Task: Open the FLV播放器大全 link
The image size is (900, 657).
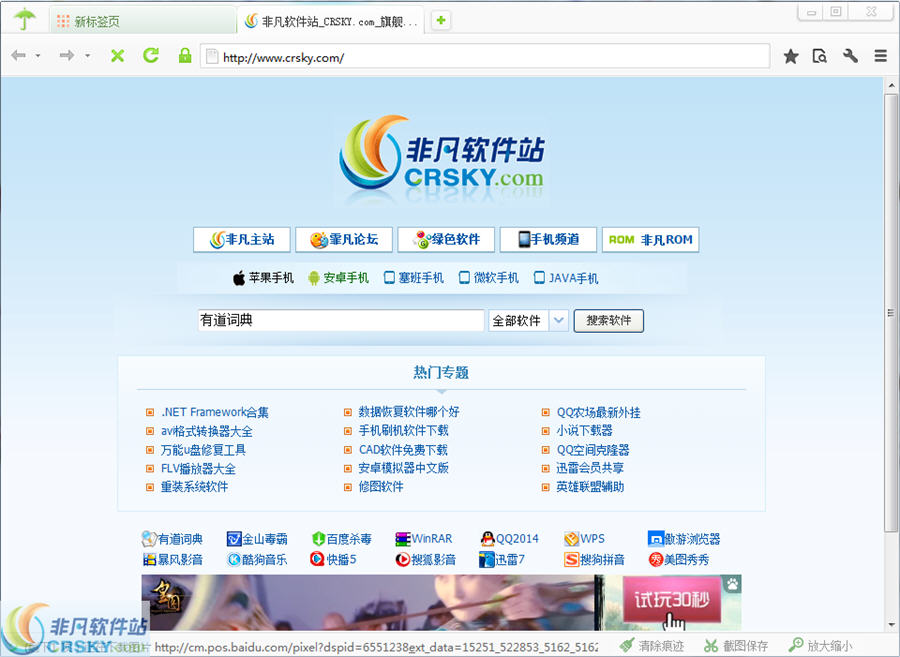Action: point(198,469)
